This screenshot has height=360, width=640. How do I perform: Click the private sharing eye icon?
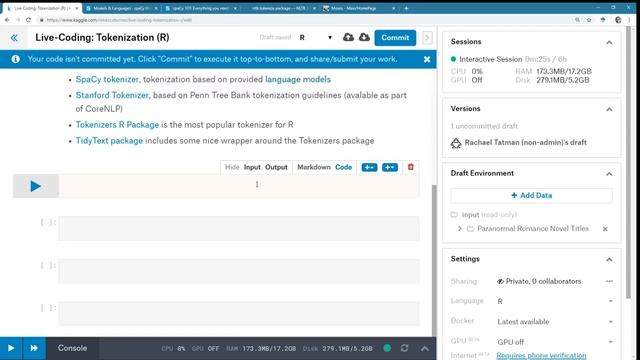pos(500,281)
